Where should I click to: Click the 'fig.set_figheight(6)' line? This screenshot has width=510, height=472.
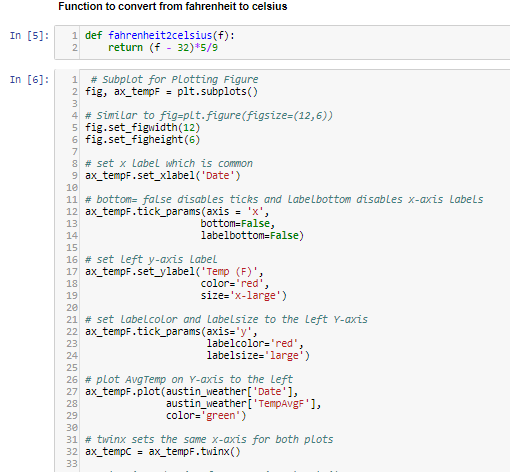click(x=142, y=139)
